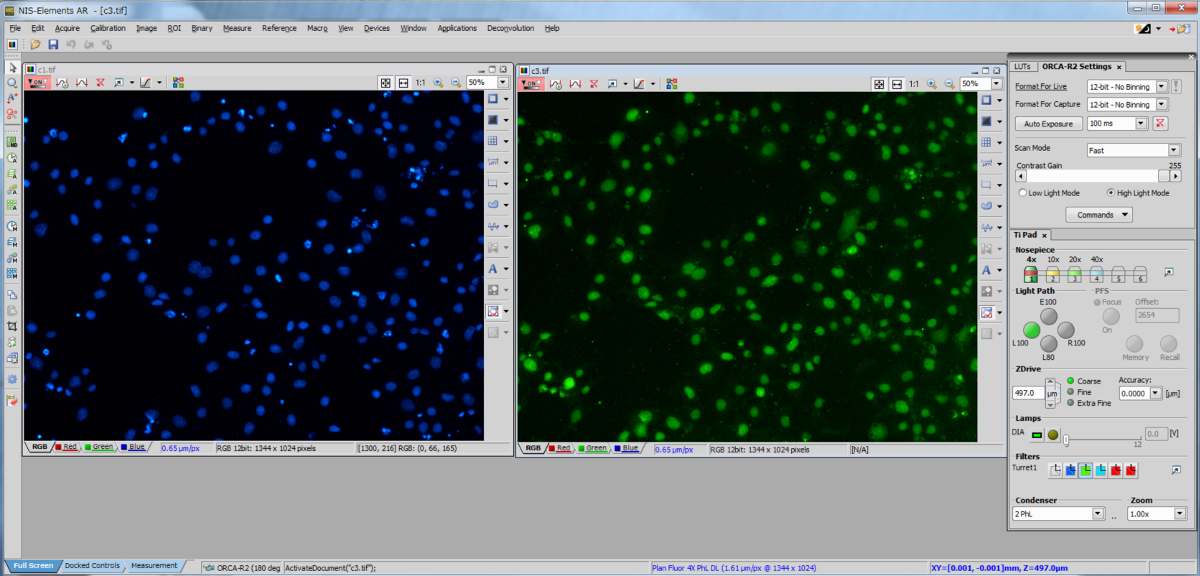Click the cyan filter cube in Turret1
The width and height of the screenshot is (1200, 576).
[1099, 470]
